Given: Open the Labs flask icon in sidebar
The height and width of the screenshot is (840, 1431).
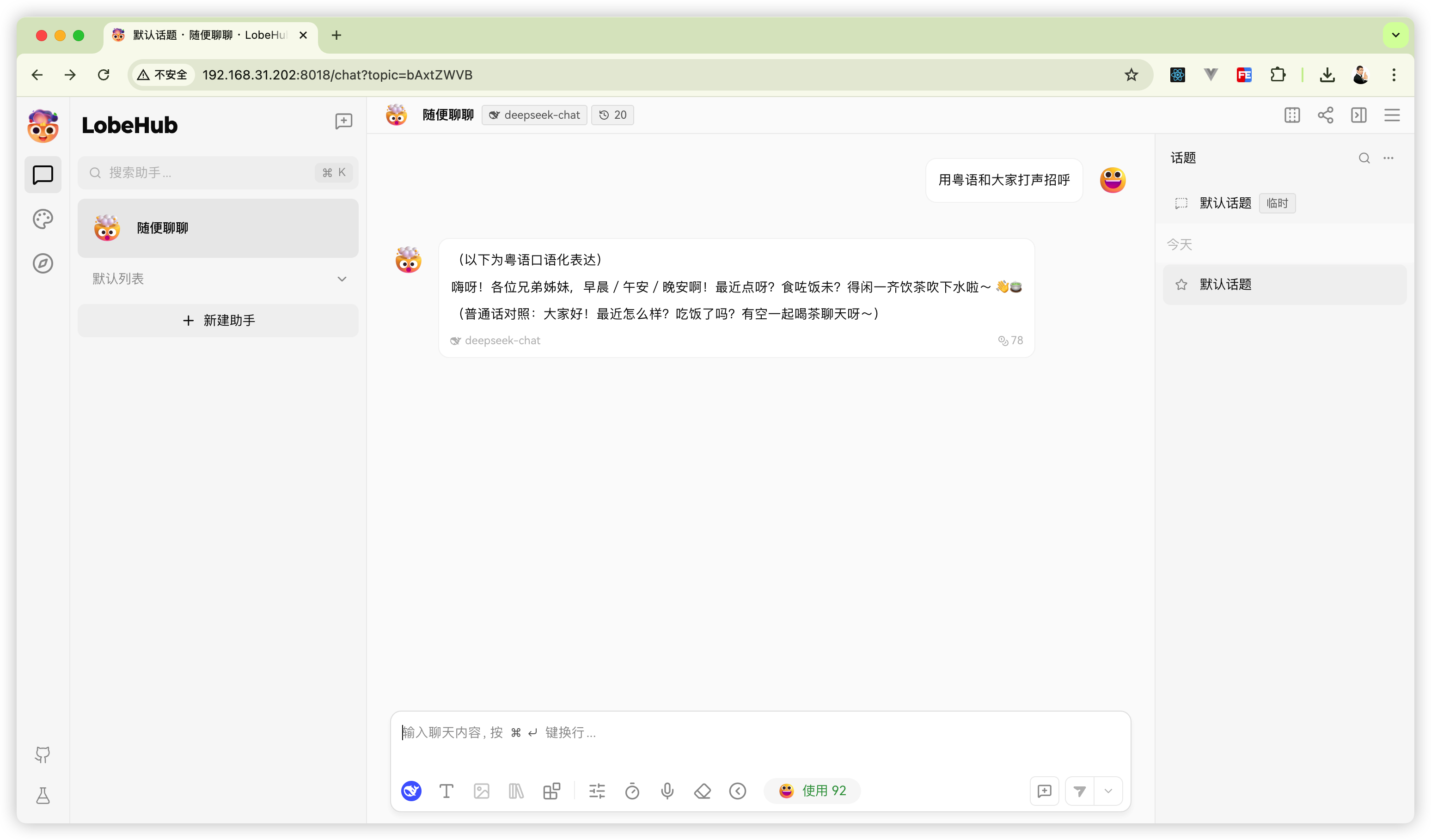Looking at the screenshot, I should [43, 795].
